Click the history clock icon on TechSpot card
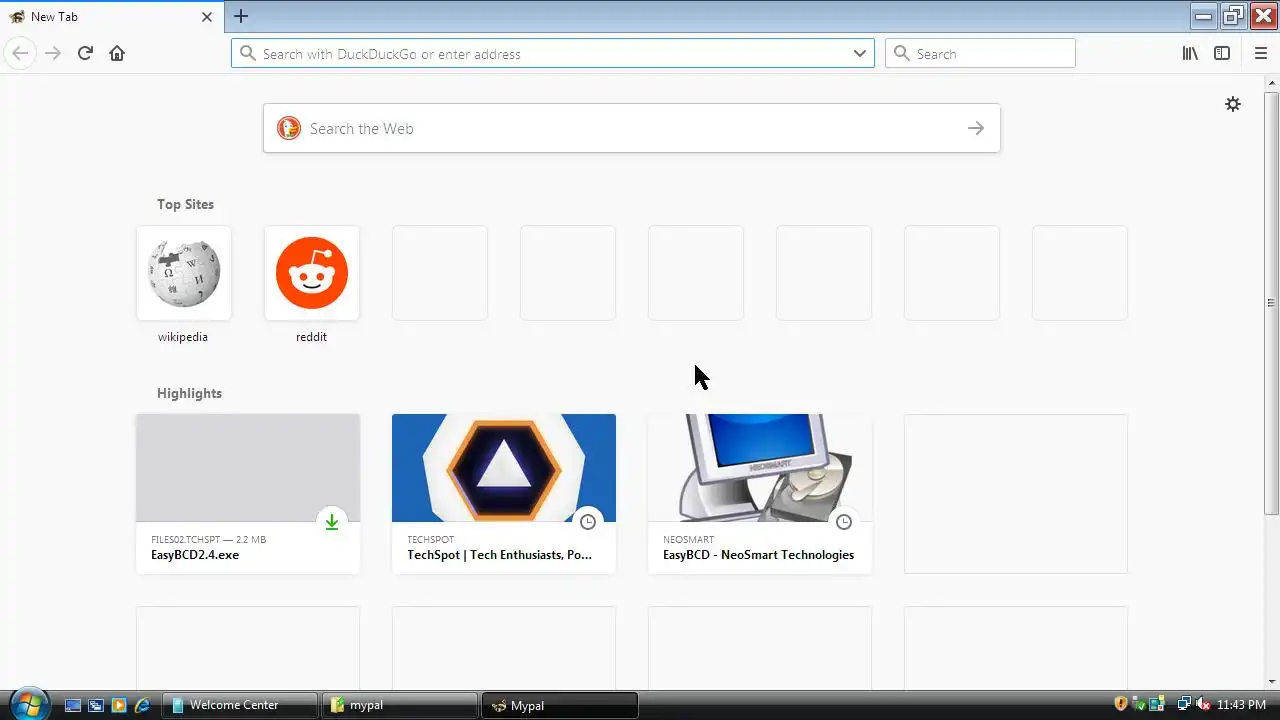Image resolution: width=1280 pixels, height=720 pixels. click(588, 521)
